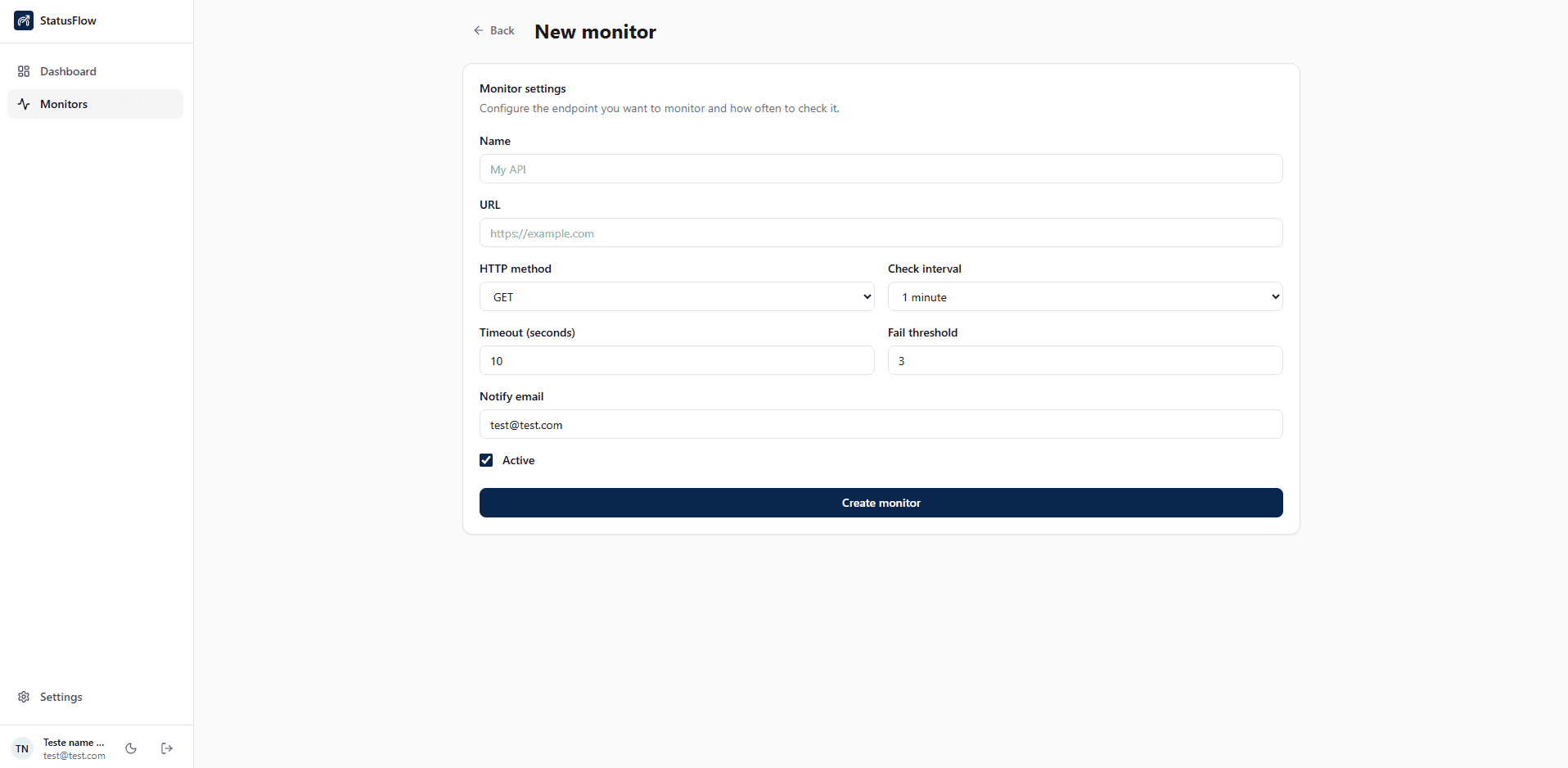The height and width of the screenshot is (768, 1568).
Task: Toggle dark mode with the moon icon
Action: [x=131, y=748]
